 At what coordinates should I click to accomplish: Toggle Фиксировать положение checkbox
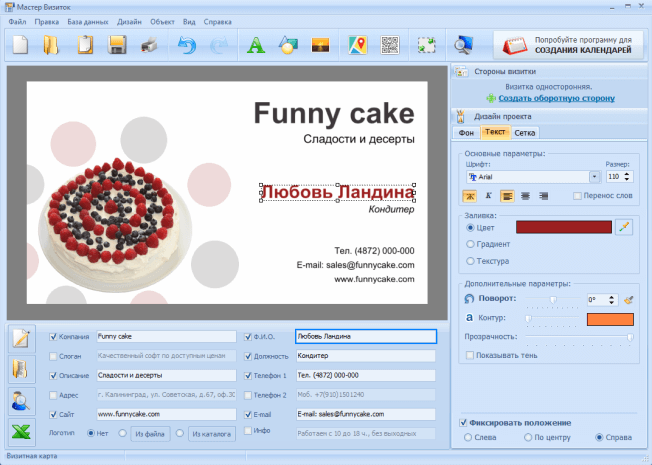tap(463, 423)
